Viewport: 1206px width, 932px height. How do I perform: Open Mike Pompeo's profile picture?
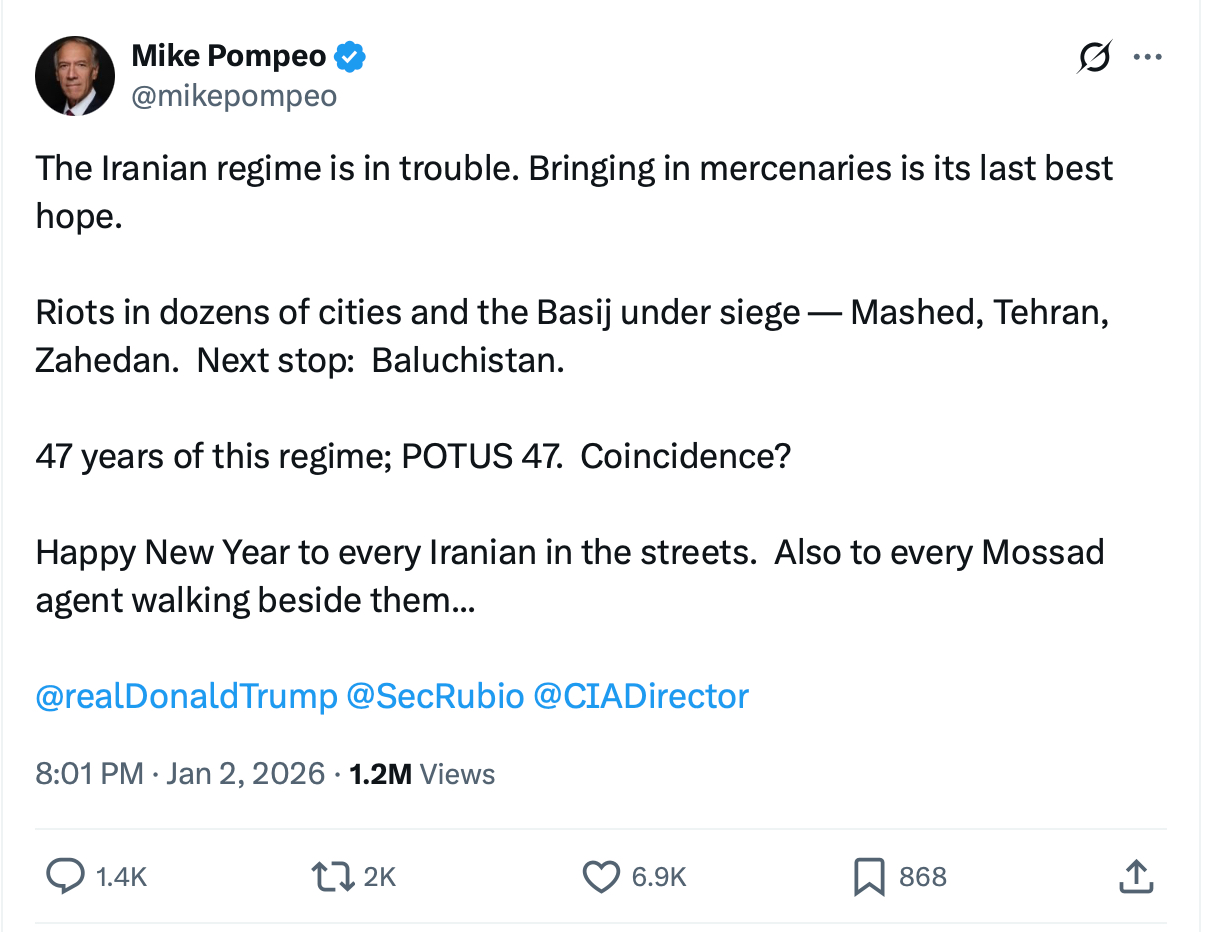point(75,76)
